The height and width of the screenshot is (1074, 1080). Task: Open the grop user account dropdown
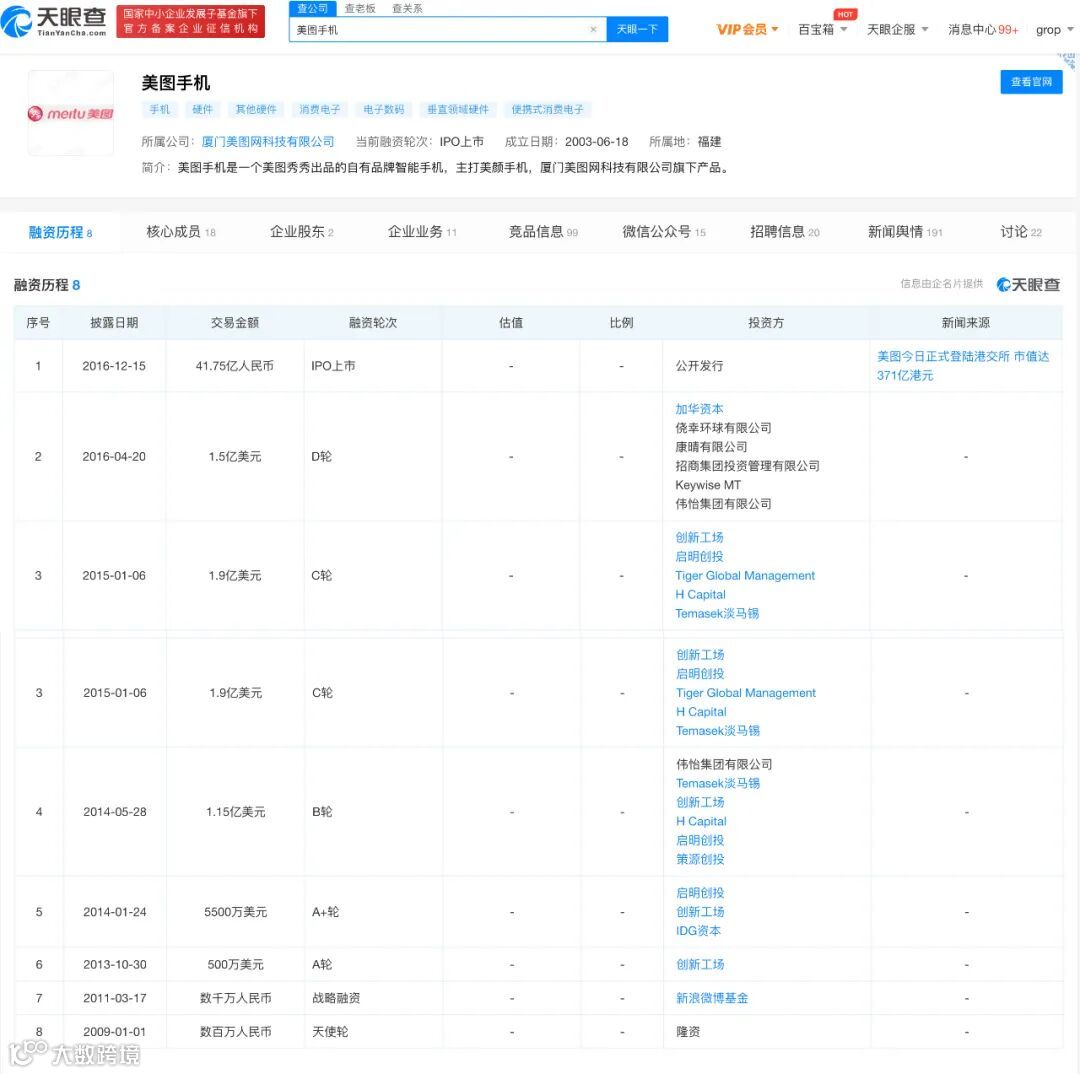click(1055, 30)
